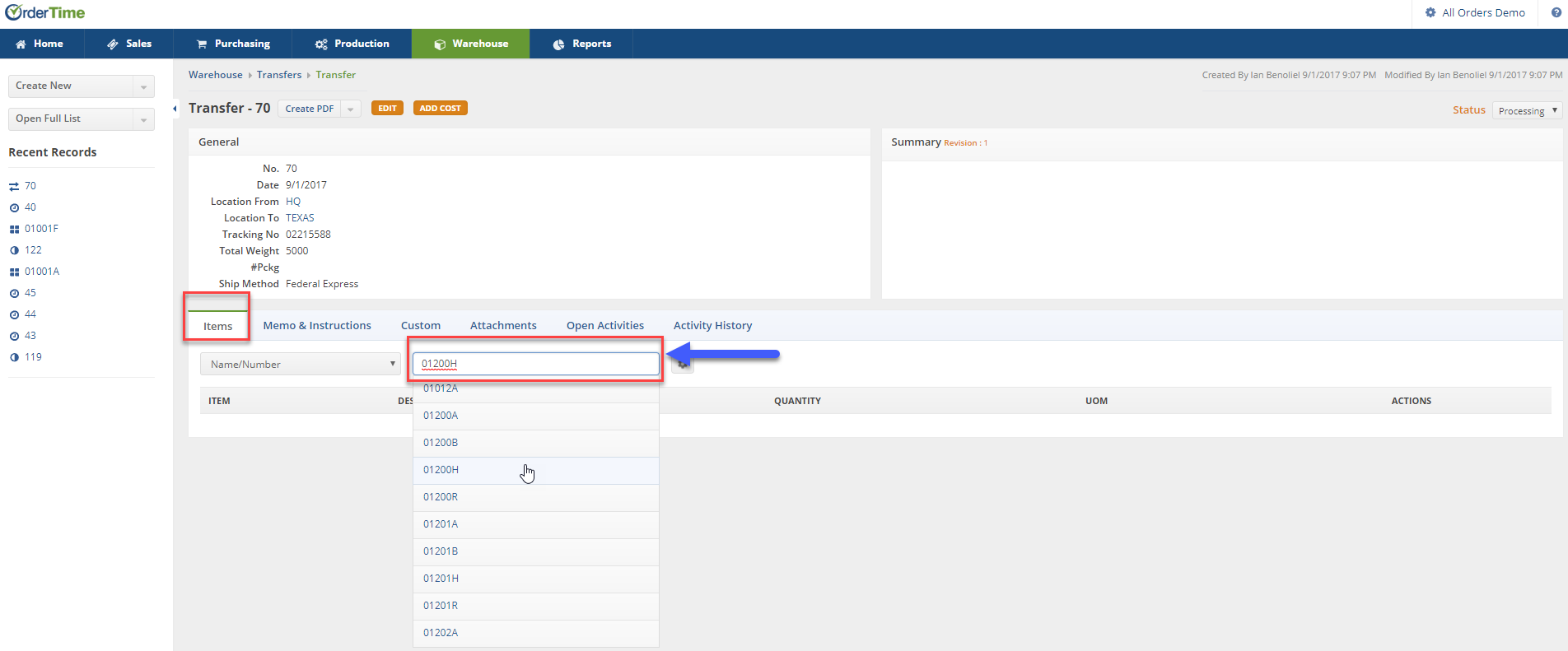Show the Activity History tab
This screenshot has height=651, width=1568.
tap(713, 326)
